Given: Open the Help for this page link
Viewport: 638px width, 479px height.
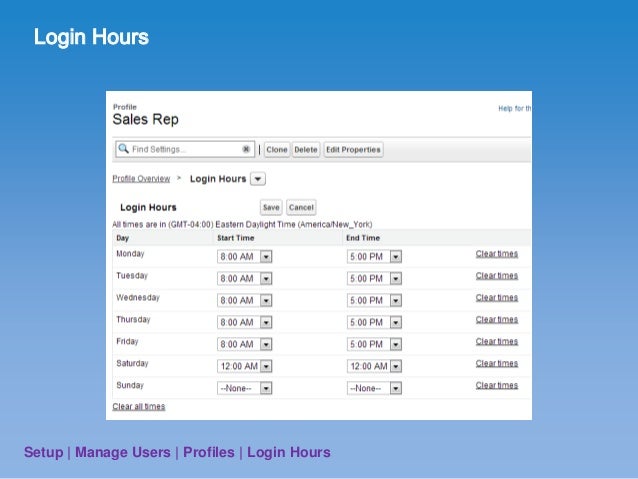Looking at the screenshot, I should (515, 109).
